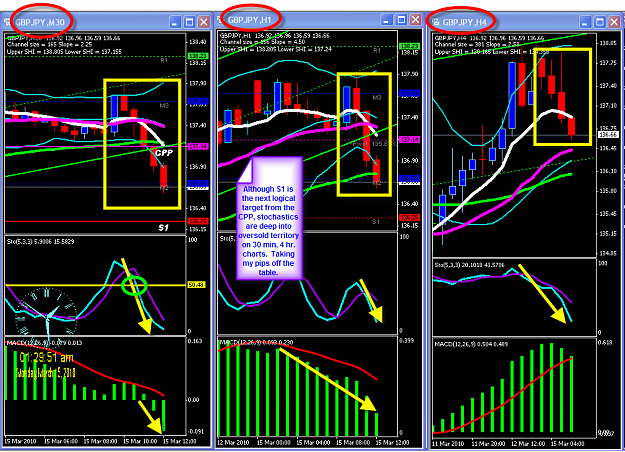Viewport: 625px width, 452px height.
Task: Click the green 138.23 price label in M30 chart
Action: pos(198,56)
